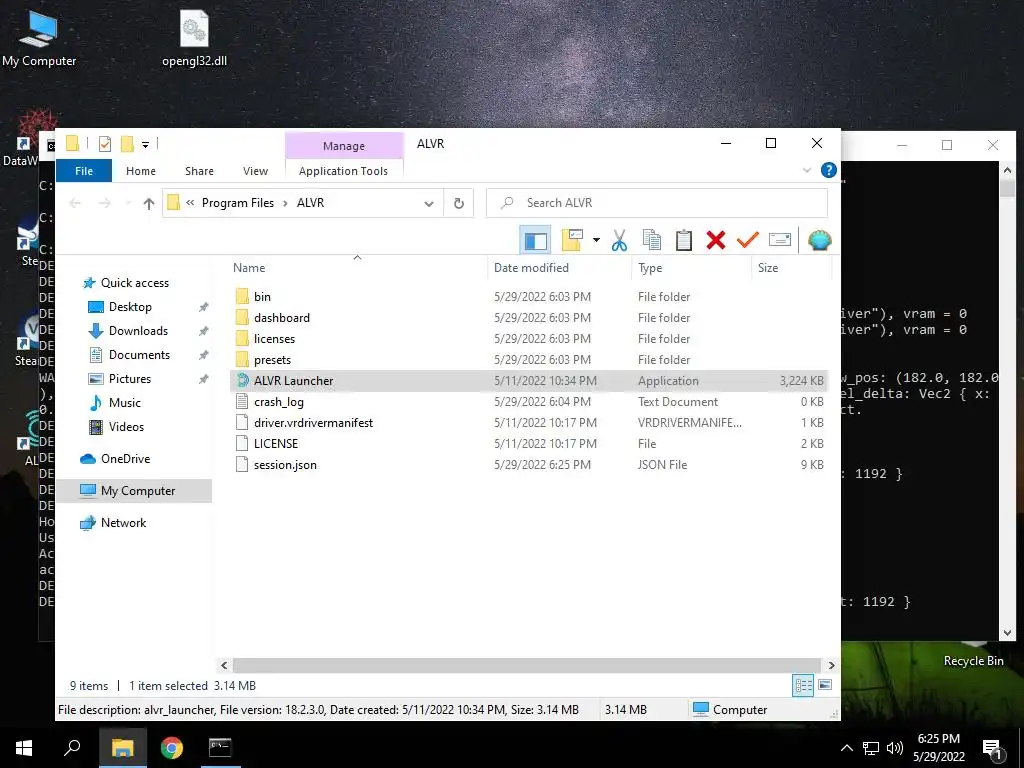Open Downloads in the navigation pane
The height and width of the screenshot is (768, 1024).
click(x=138, y=331)
